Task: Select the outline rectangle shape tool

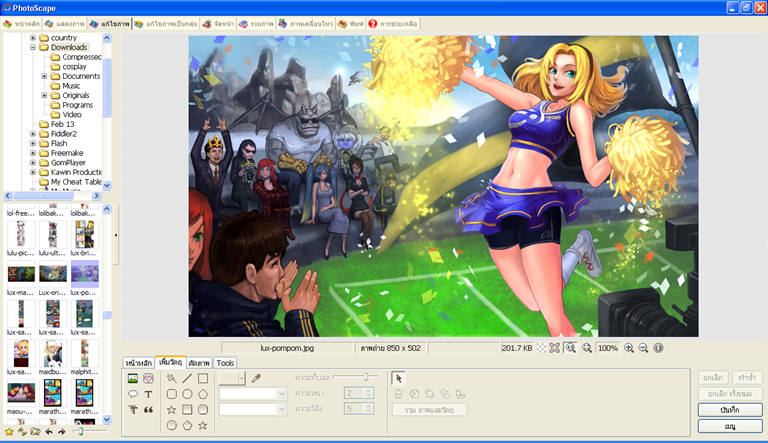Action: [x=203, y=378]
